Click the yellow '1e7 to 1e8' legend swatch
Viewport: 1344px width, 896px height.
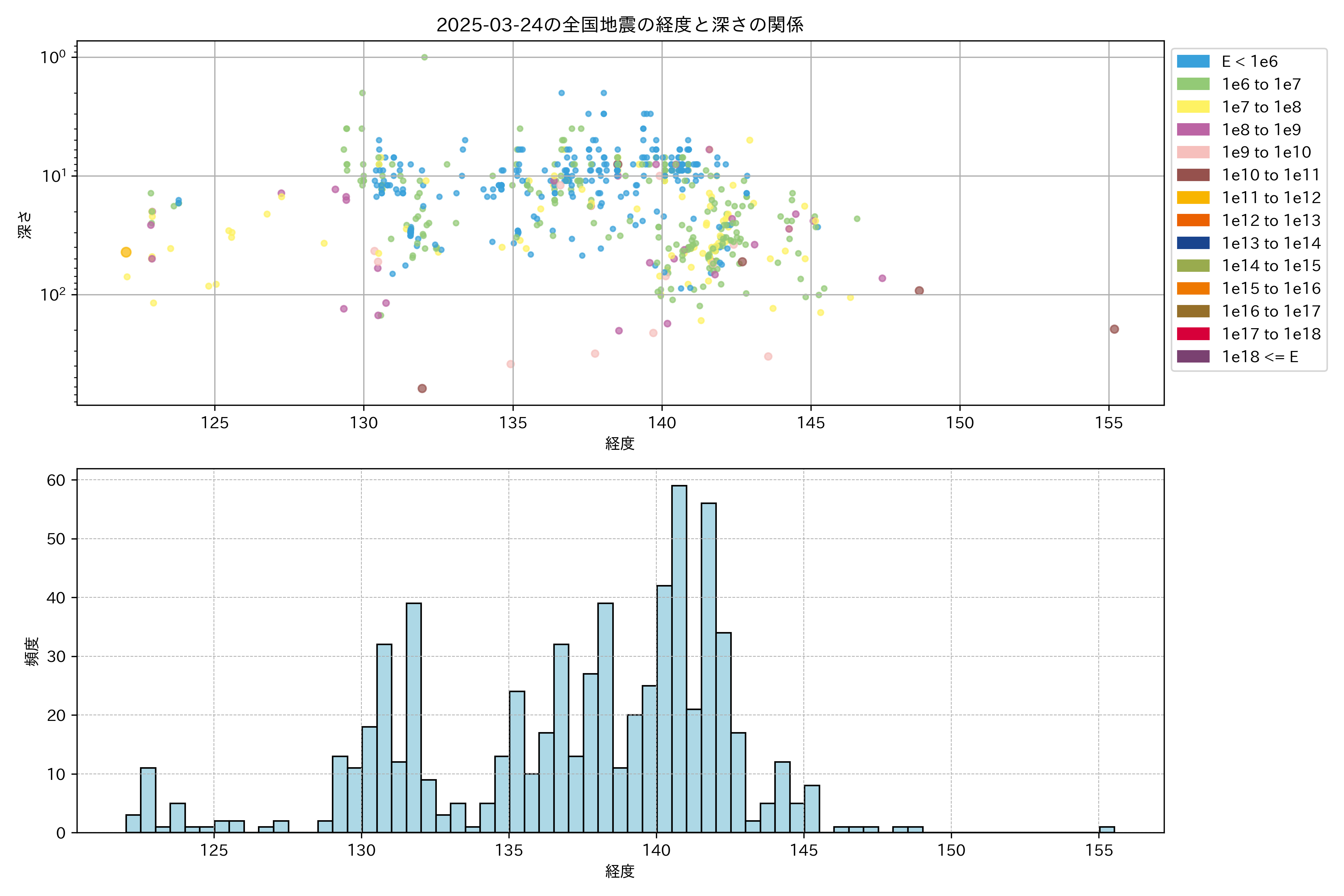1193,107
